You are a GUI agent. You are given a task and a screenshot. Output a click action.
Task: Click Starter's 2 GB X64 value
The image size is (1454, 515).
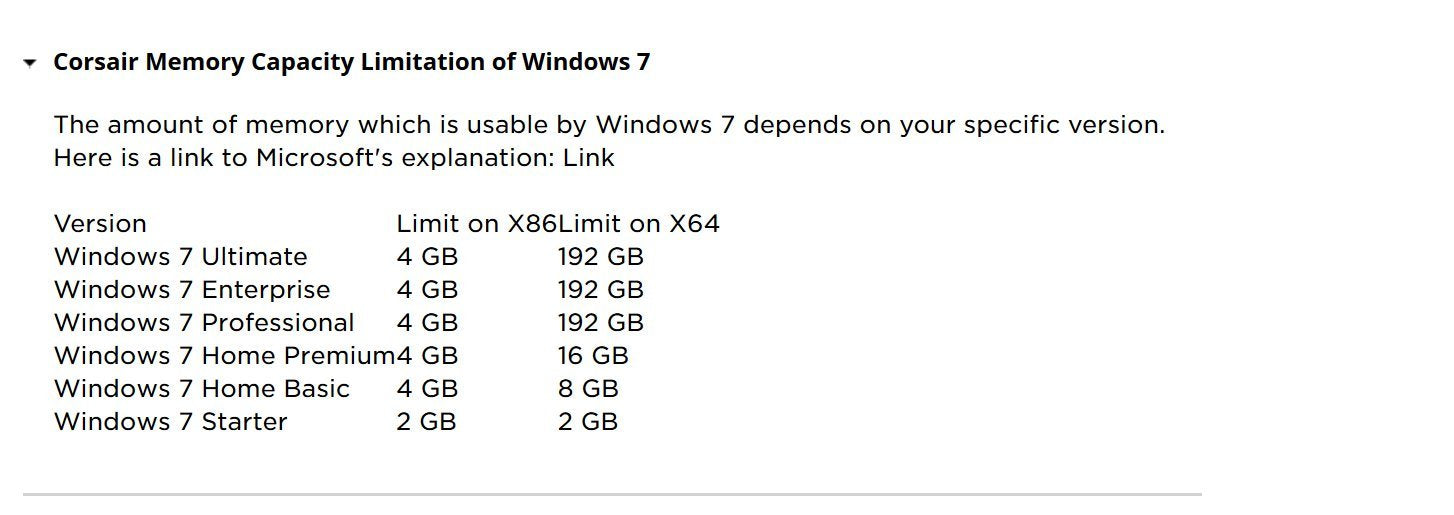click(x=587, y=421)
